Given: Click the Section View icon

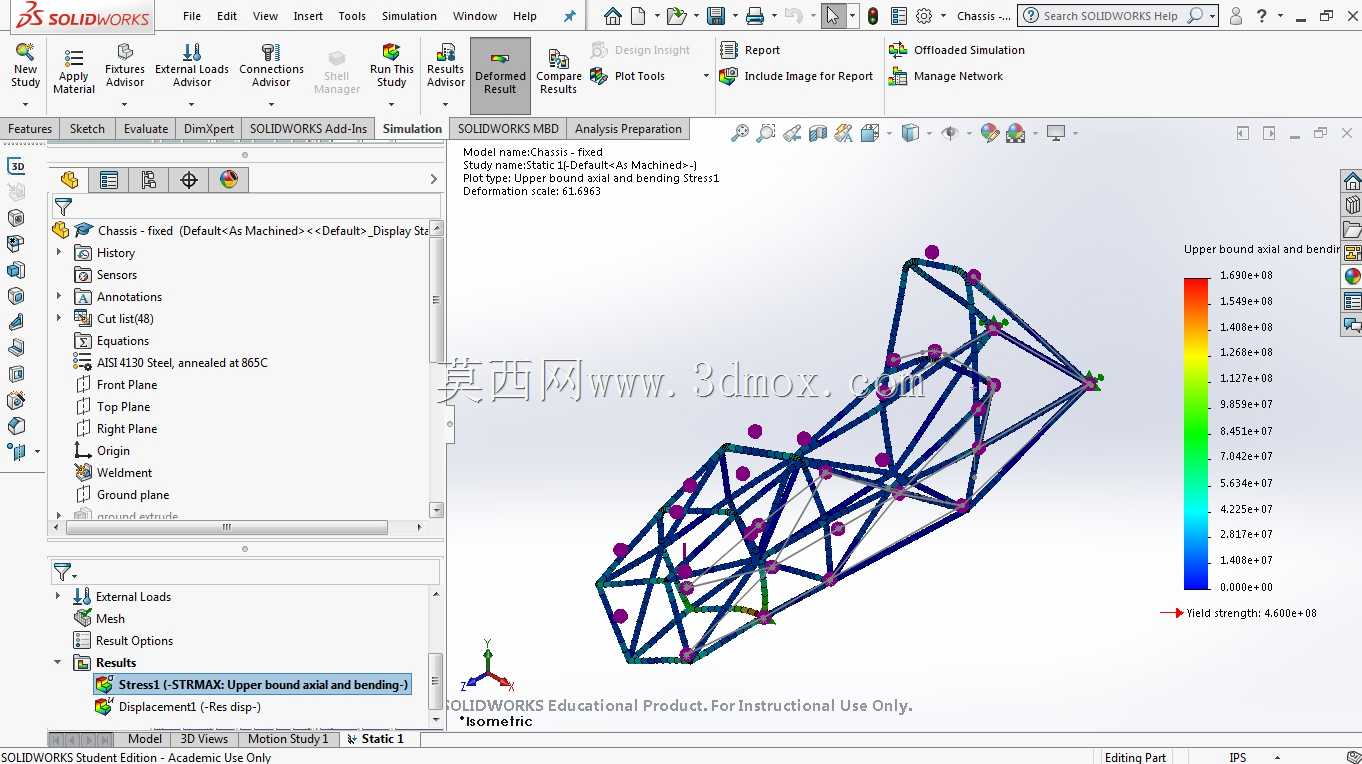Looking at the screenshot, I should 818,132.
